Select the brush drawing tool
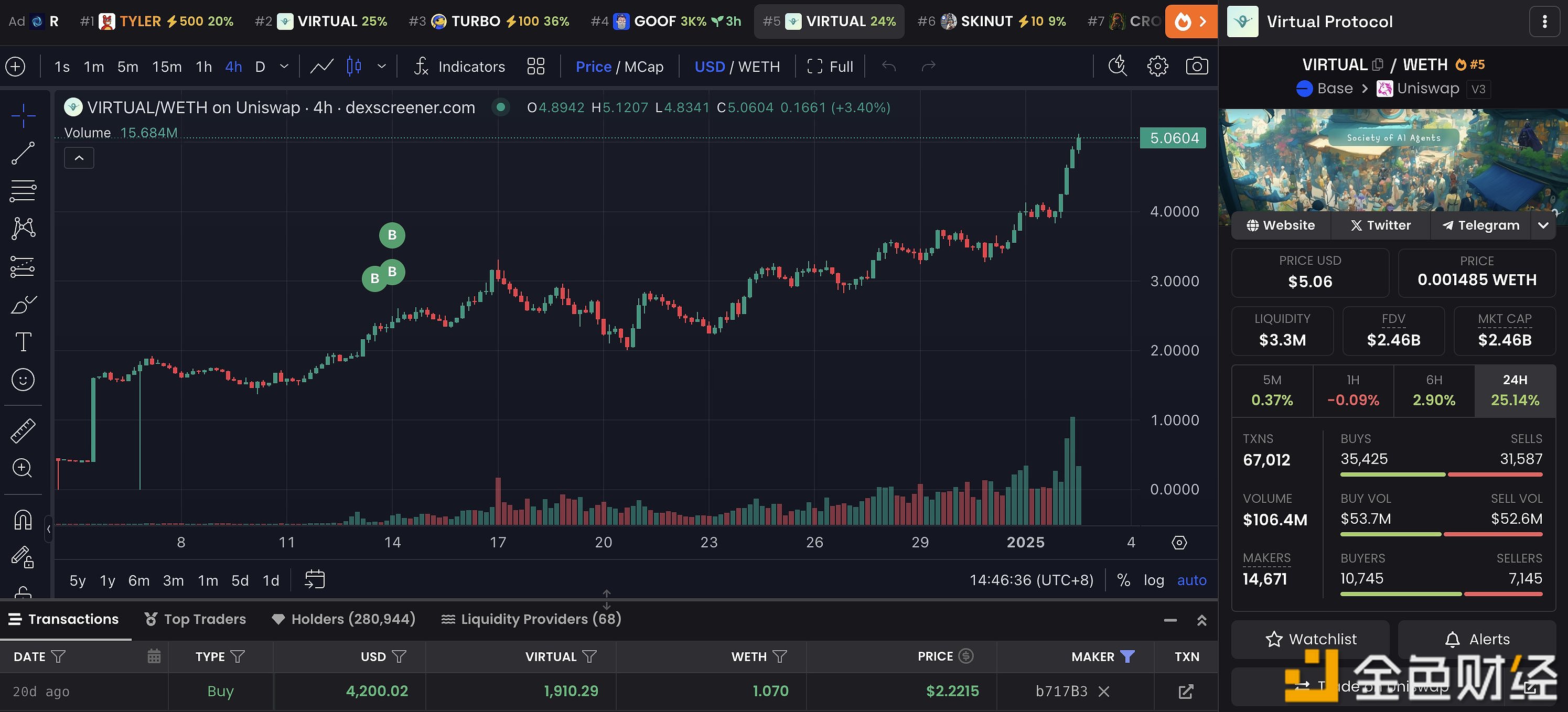The height and width of the screenshot is (712, 1568). 23,304
